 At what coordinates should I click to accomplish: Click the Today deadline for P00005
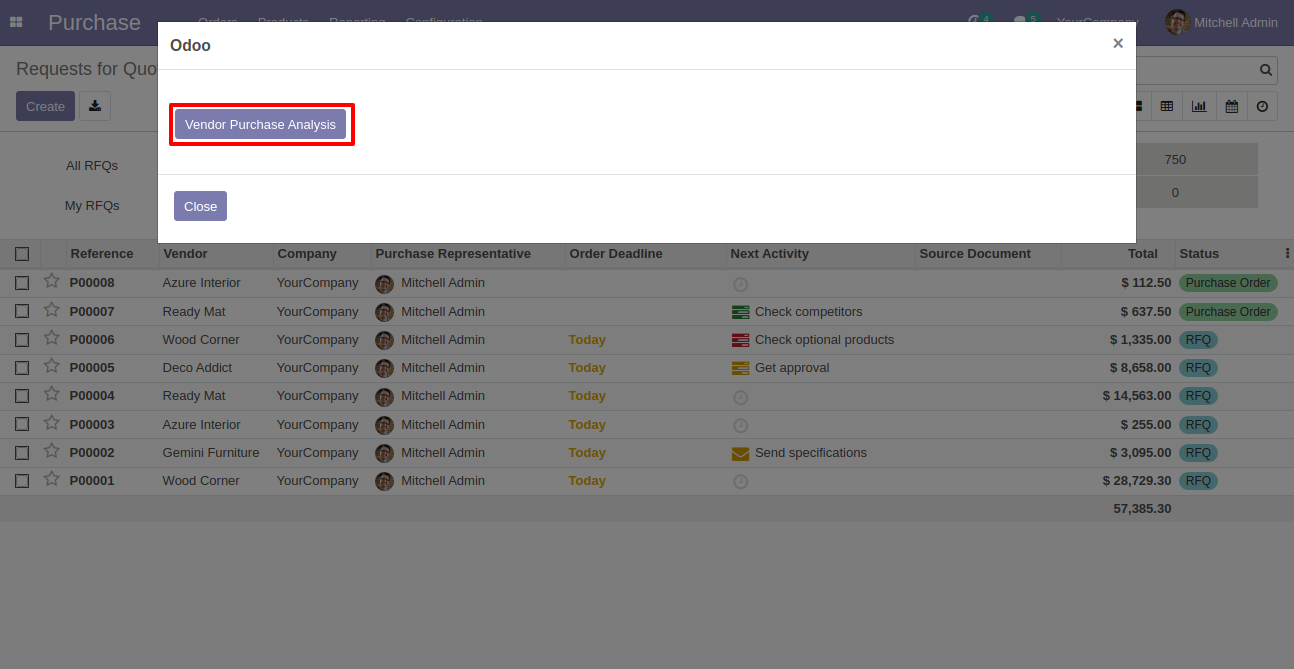[x=587, y=368]
